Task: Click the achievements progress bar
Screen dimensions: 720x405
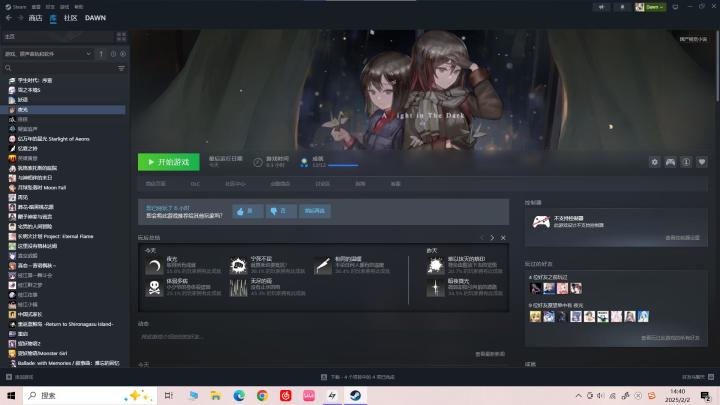Action: pos(343,165)
